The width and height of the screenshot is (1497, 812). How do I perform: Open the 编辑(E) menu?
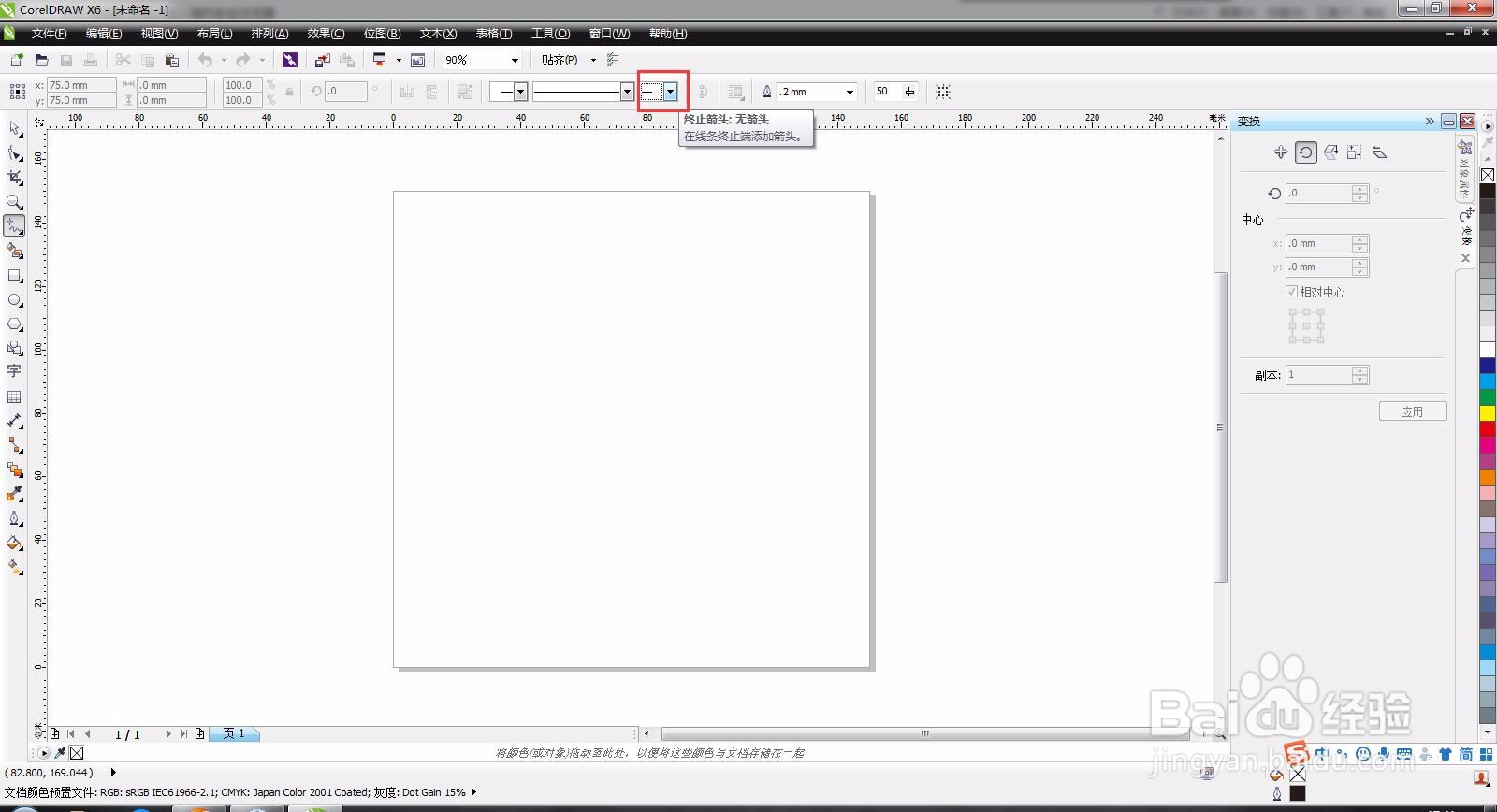click(104, 34)
